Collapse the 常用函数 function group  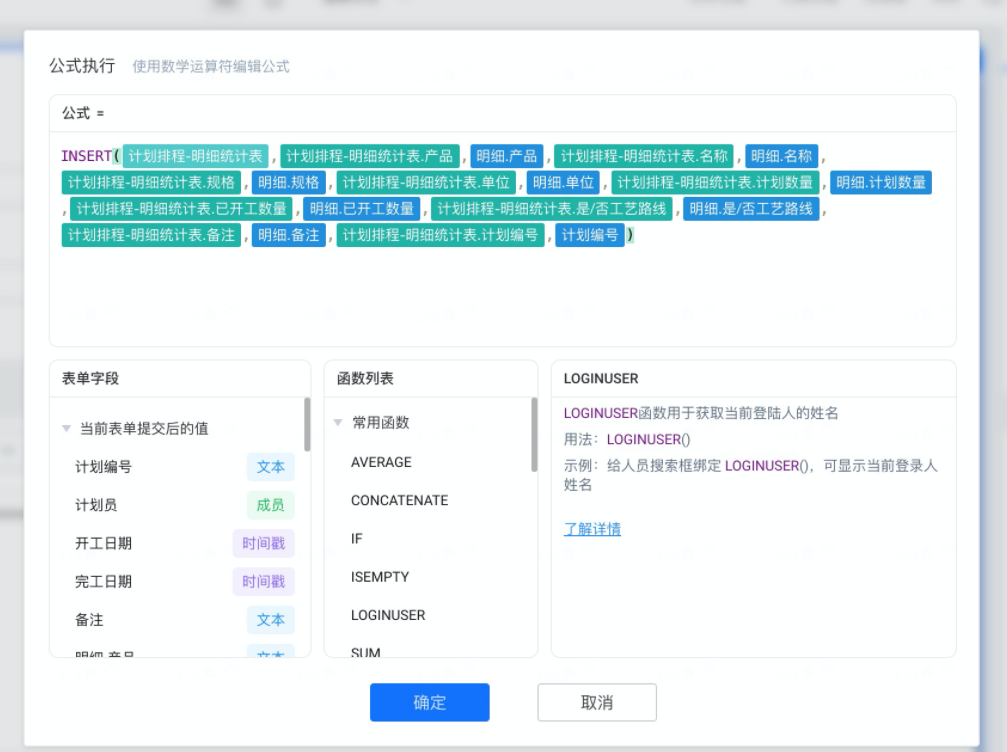click(338, 423)
